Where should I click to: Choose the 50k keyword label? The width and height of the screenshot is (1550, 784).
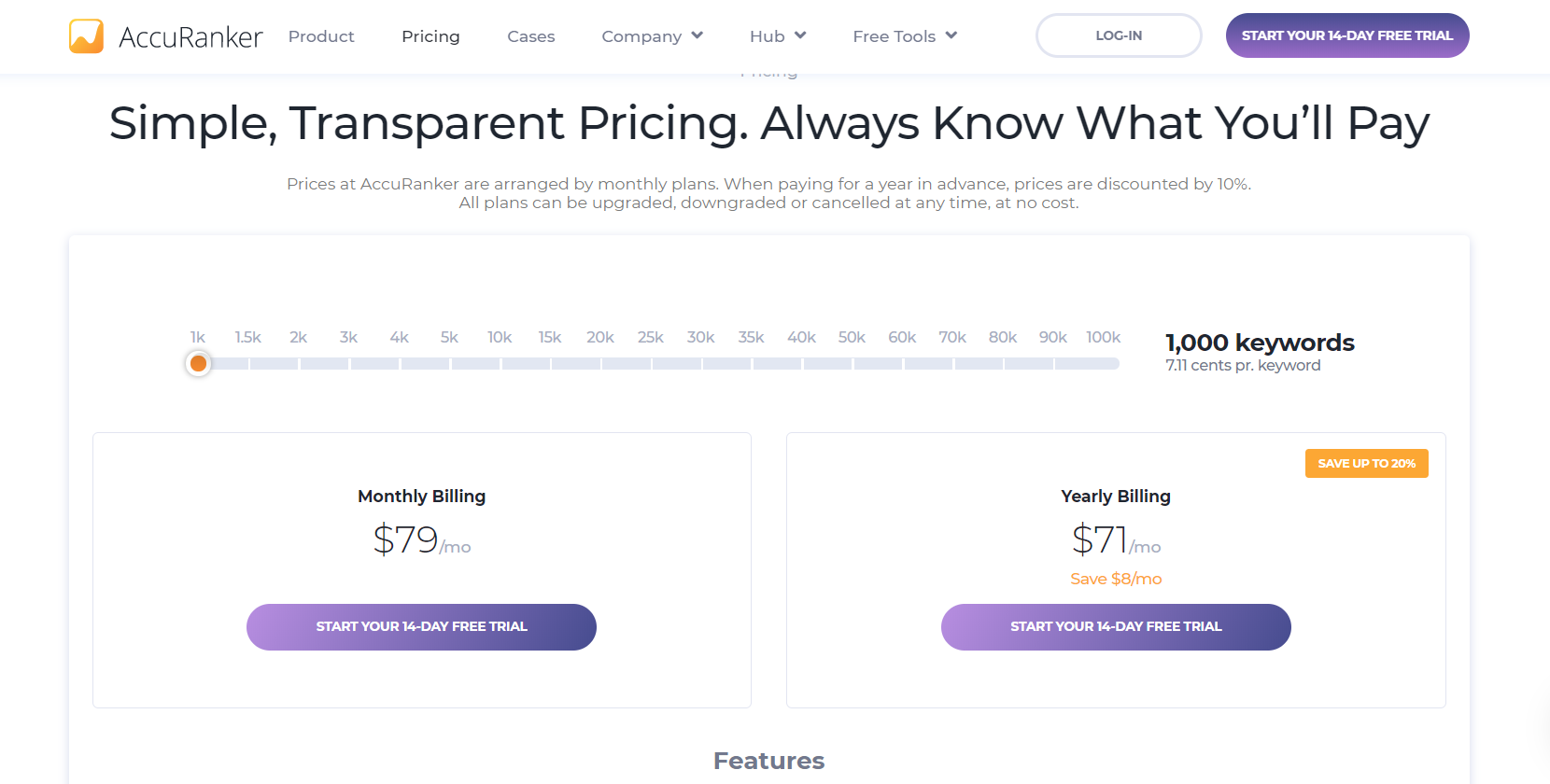[852, 337]
